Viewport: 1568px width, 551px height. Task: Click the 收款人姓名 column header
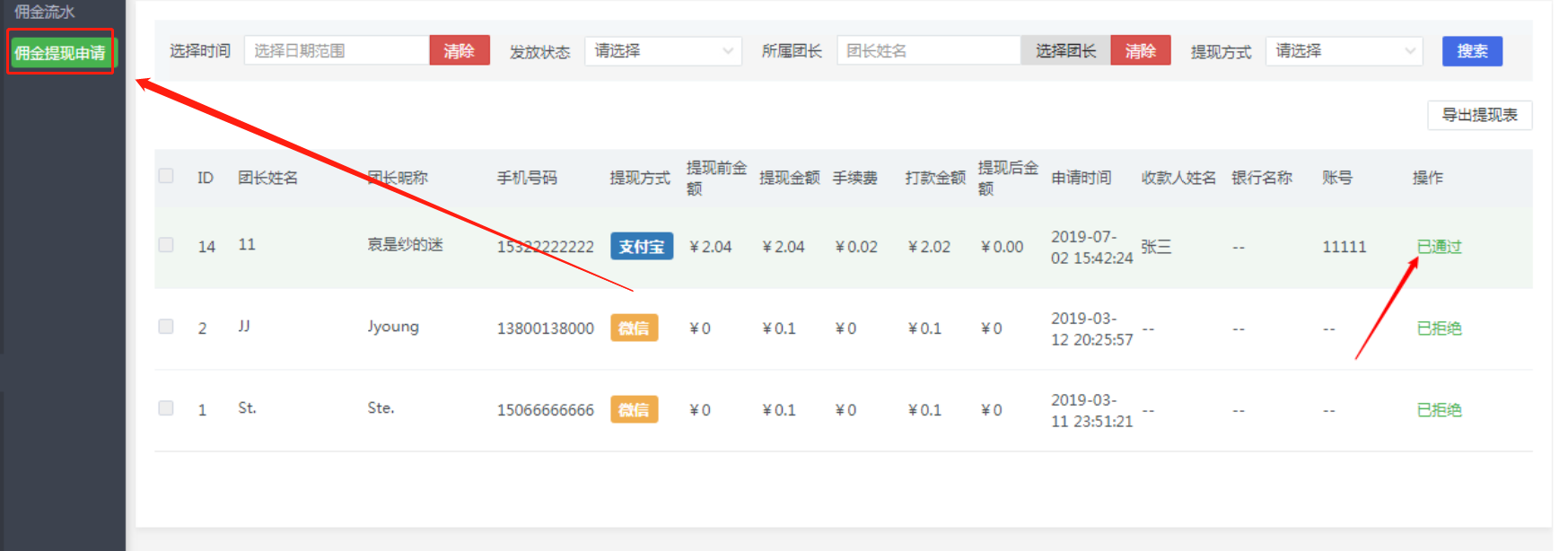point(1178,178)
